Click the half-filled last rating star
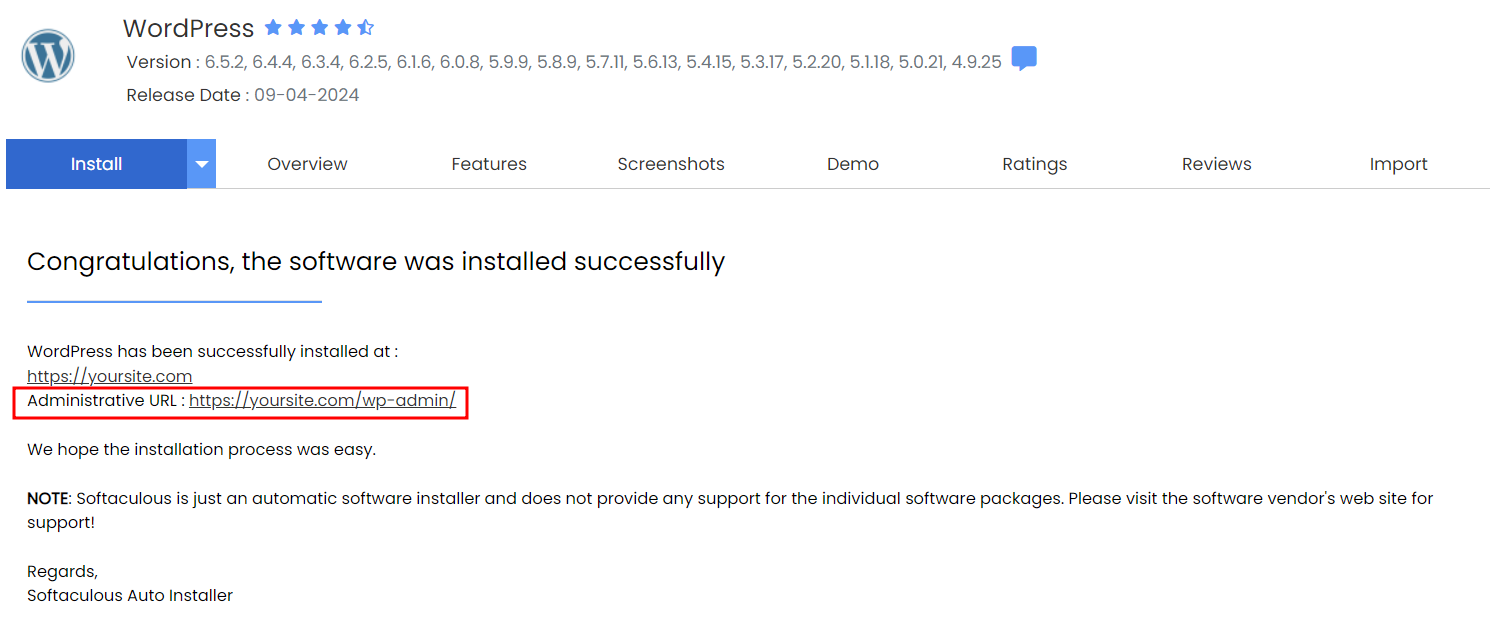The image size is (1496, 641). click(365, 28)
